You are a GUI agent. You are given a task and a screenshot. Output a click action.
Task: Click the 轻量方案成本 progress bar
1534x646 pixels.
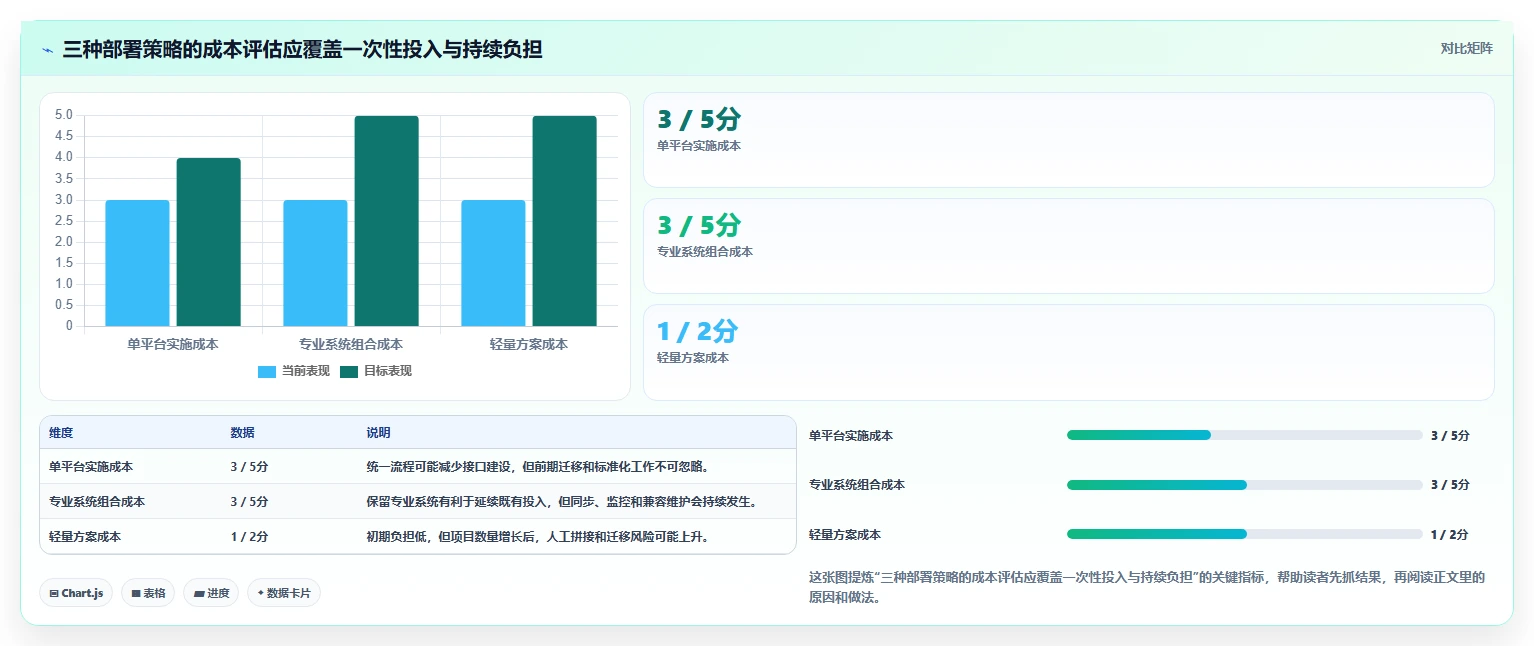coord(1245,534)
